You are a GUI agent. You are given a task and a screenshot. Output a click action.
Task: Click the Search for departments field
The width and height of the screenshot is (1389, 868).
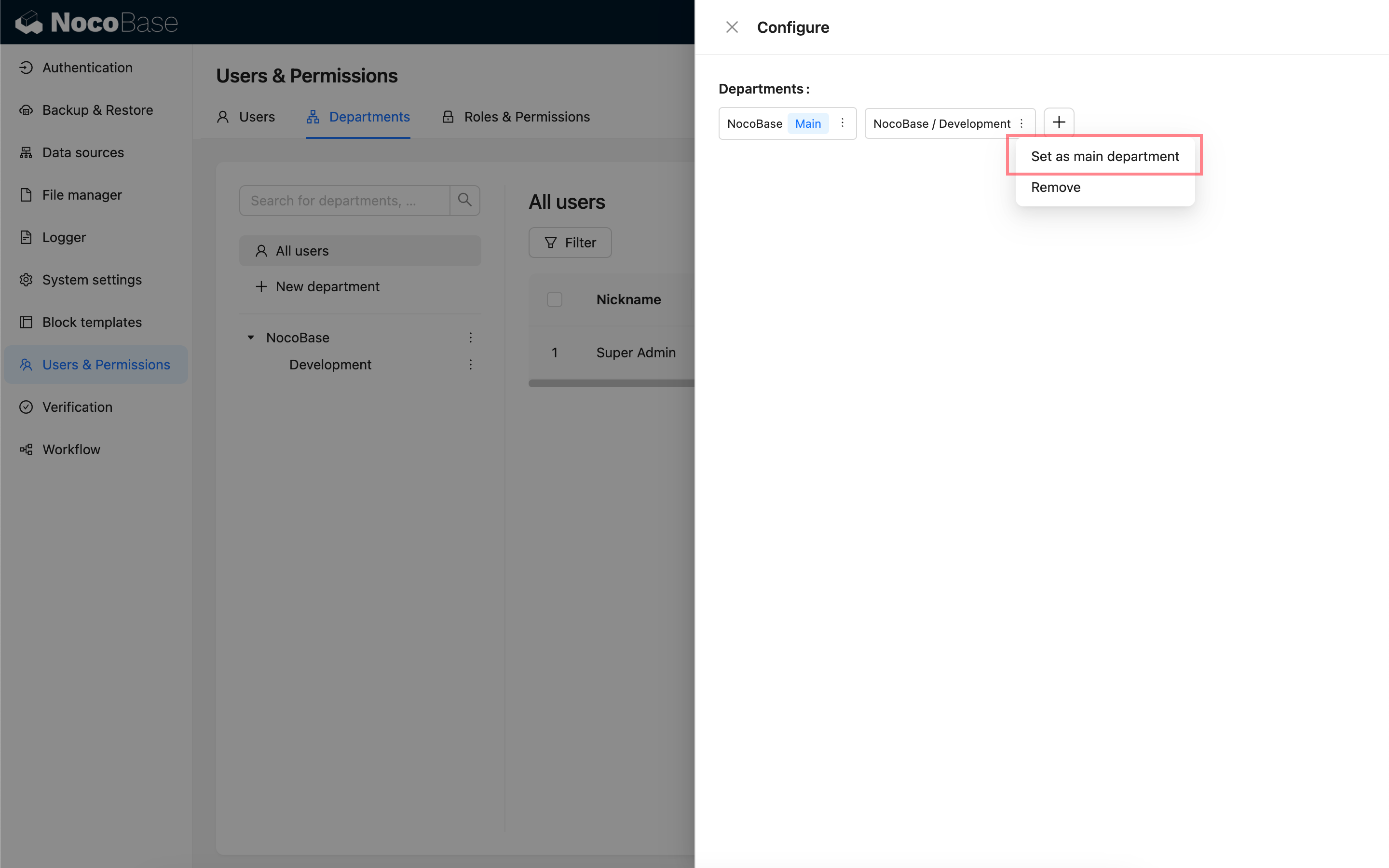344,200
